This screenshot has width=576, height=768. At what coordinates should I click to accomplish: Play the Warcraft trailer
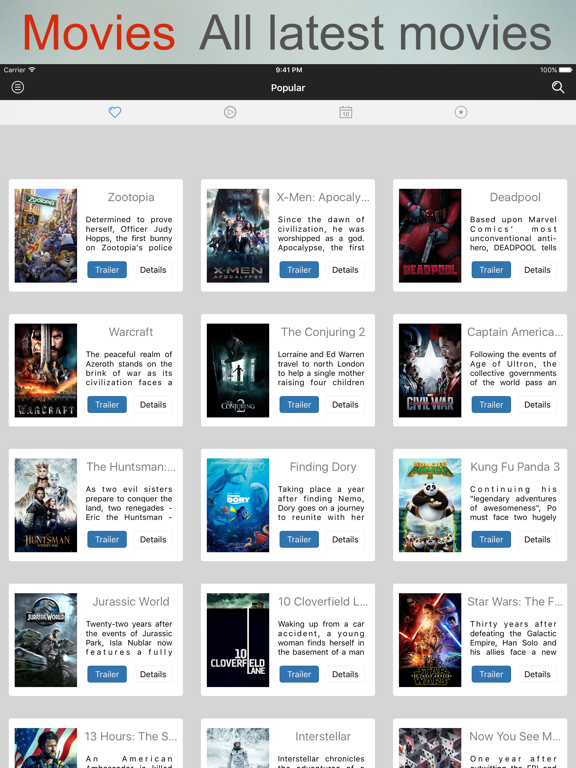pyautogui.click(x=107, y=405)
